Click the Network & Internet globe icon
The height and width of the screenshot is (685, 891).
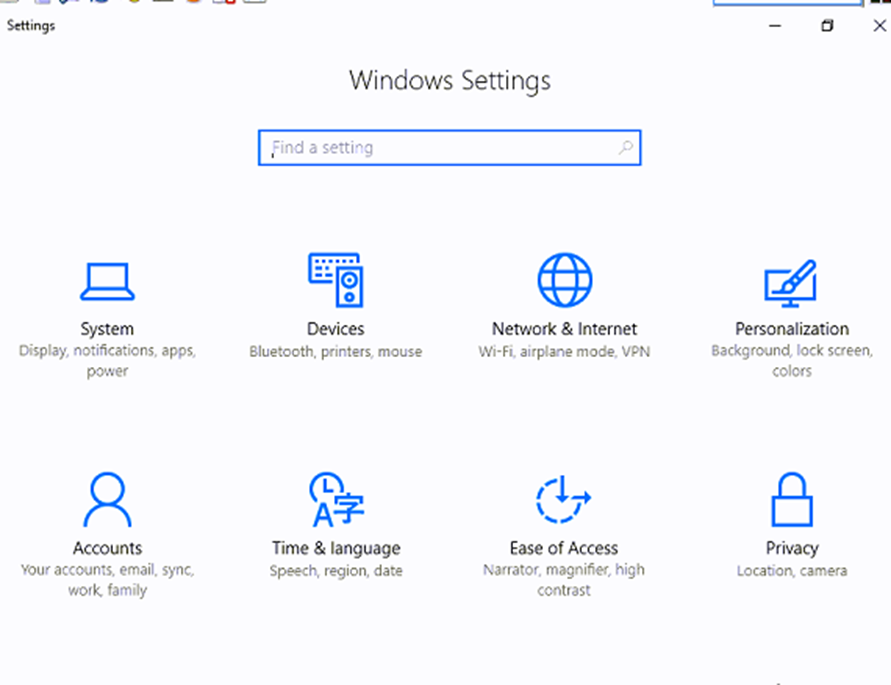pyautogui.click(x=564, y=280)
